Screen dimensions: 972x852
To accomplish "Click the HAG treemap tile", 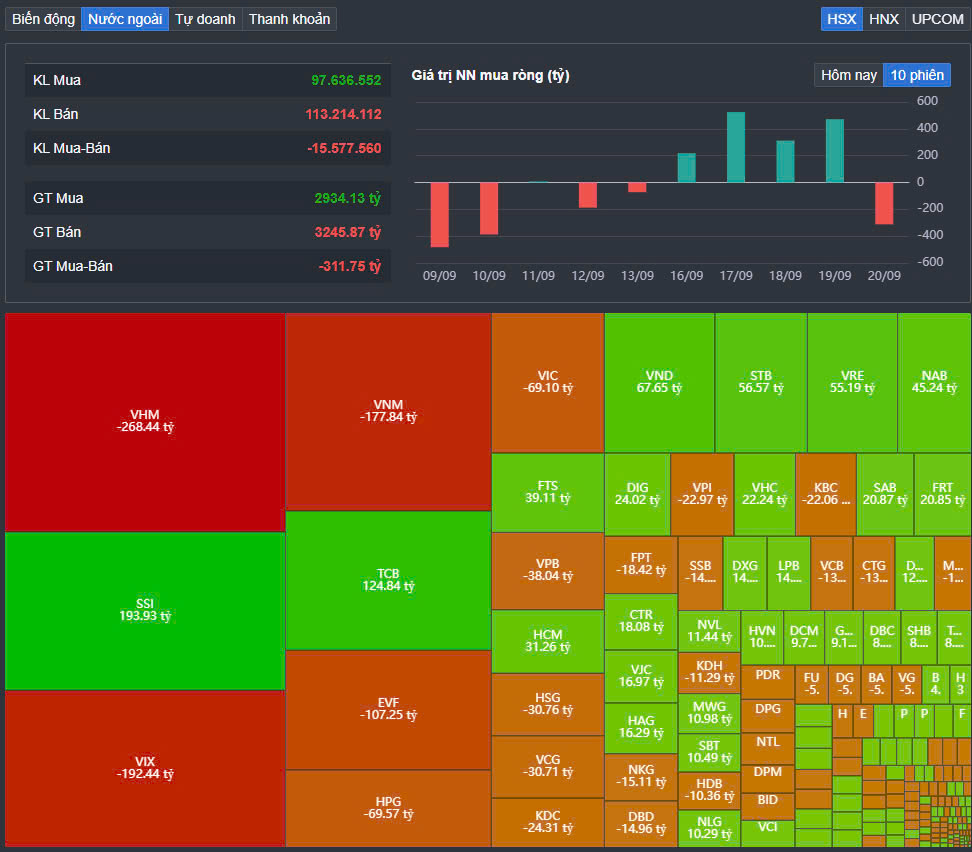I will coord(641,727).
